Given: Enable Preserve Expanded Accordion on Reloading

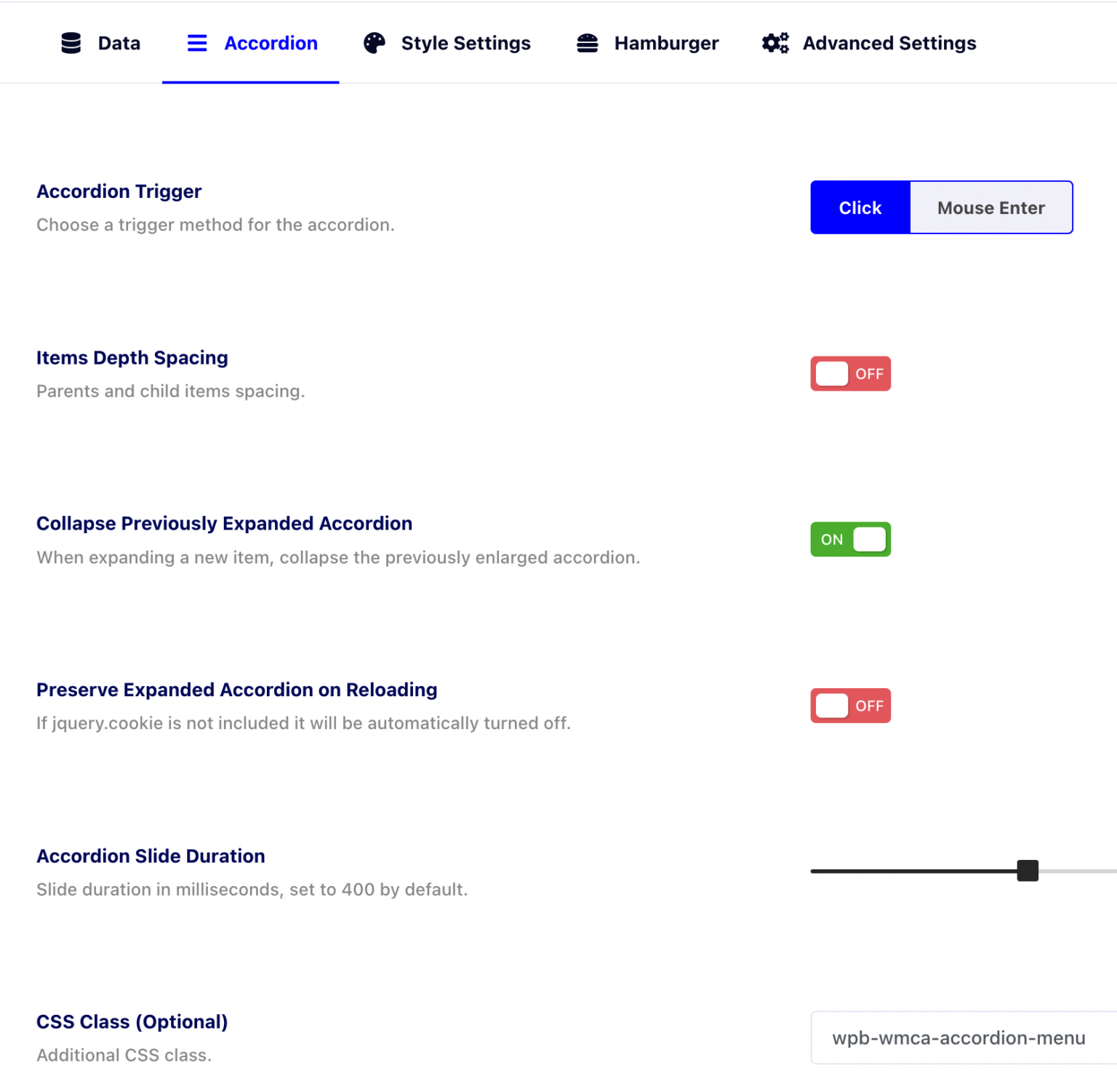Looking at the screenshot, I should (x=851, y=706).
